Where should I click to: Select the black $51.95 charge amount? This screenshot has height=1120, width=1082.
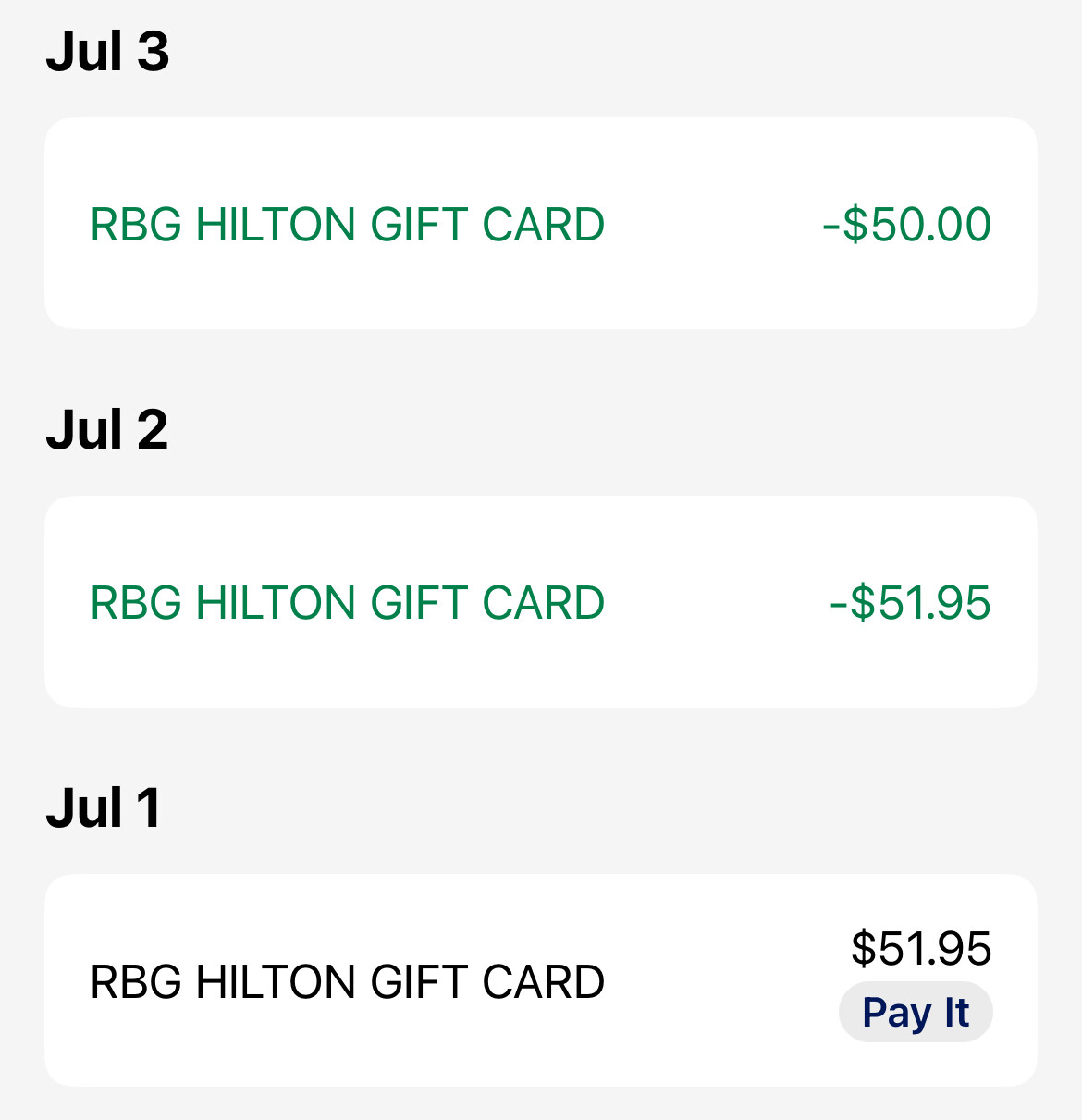[921, 948]
